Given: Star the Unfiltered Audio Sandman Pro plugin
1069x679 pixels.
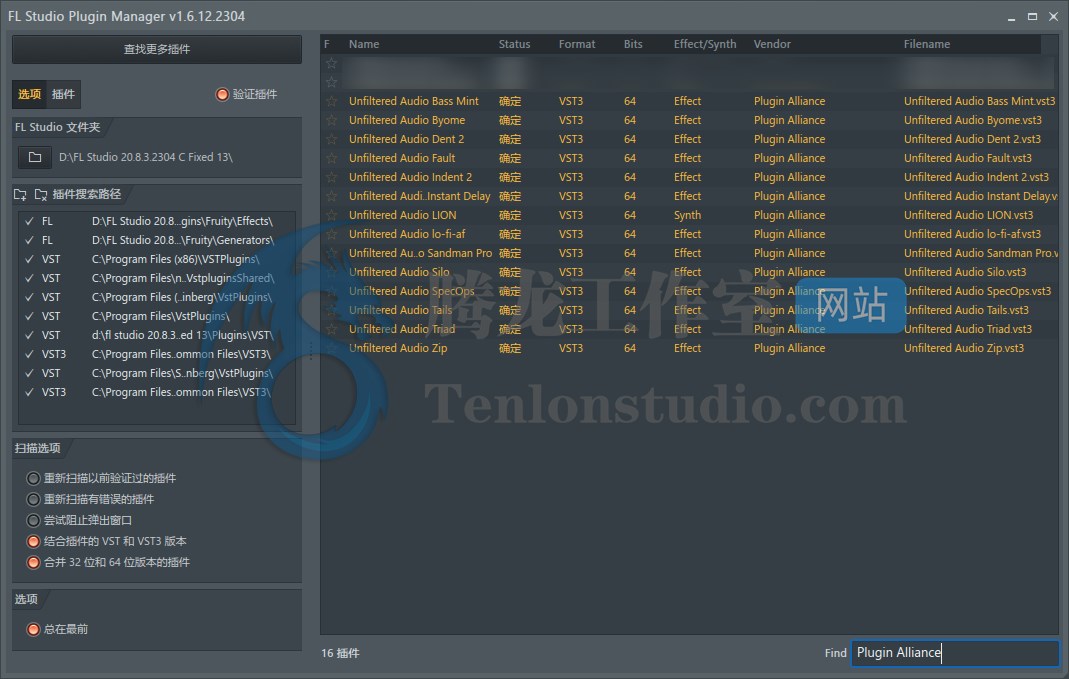Looking at the screenshot, I should point(331,253).
